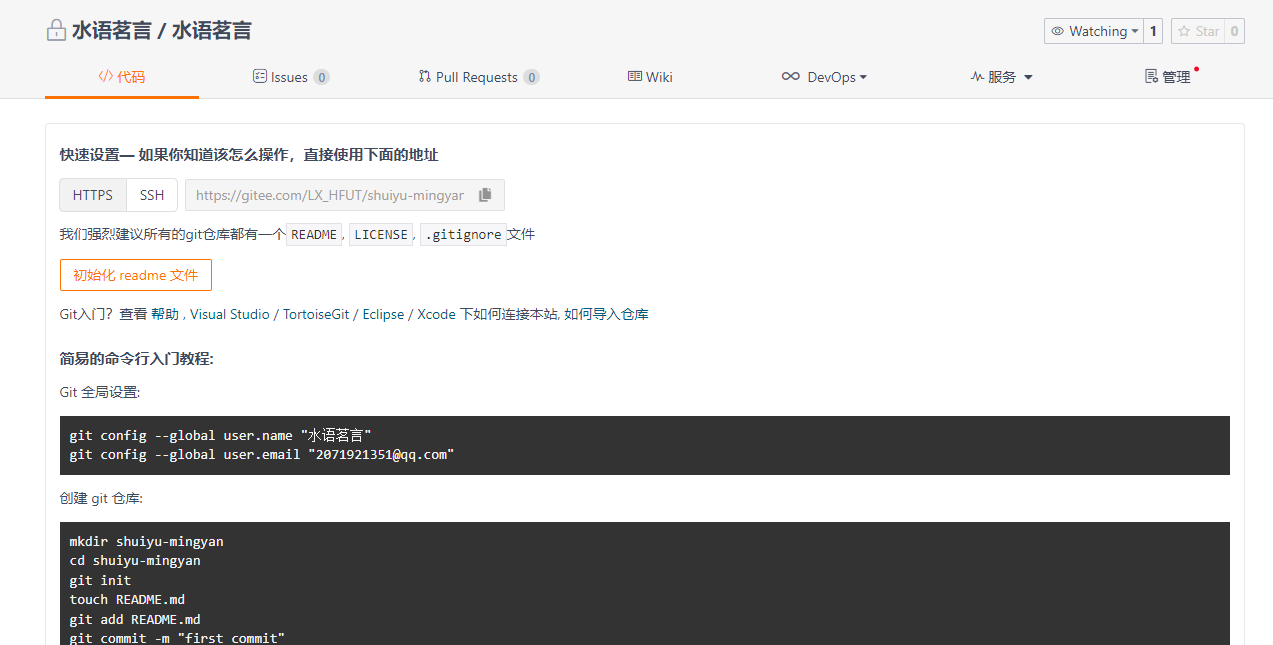This screenshot has height=645, width=1273.
Task: Click the git init command line
Action: 100,581
